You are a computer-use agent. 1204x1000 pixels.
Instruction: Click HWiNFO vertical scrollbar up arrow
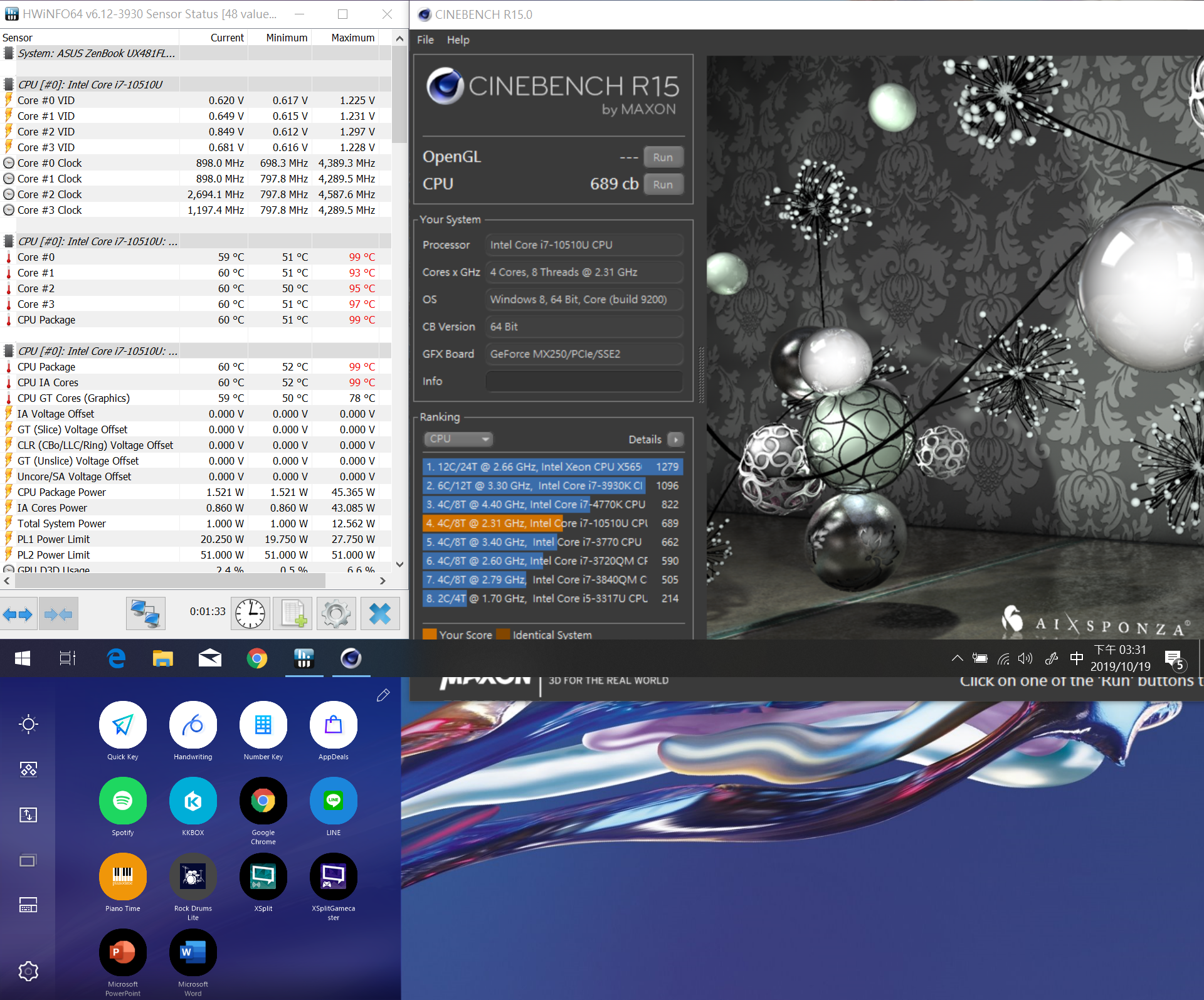click(399, 38)
